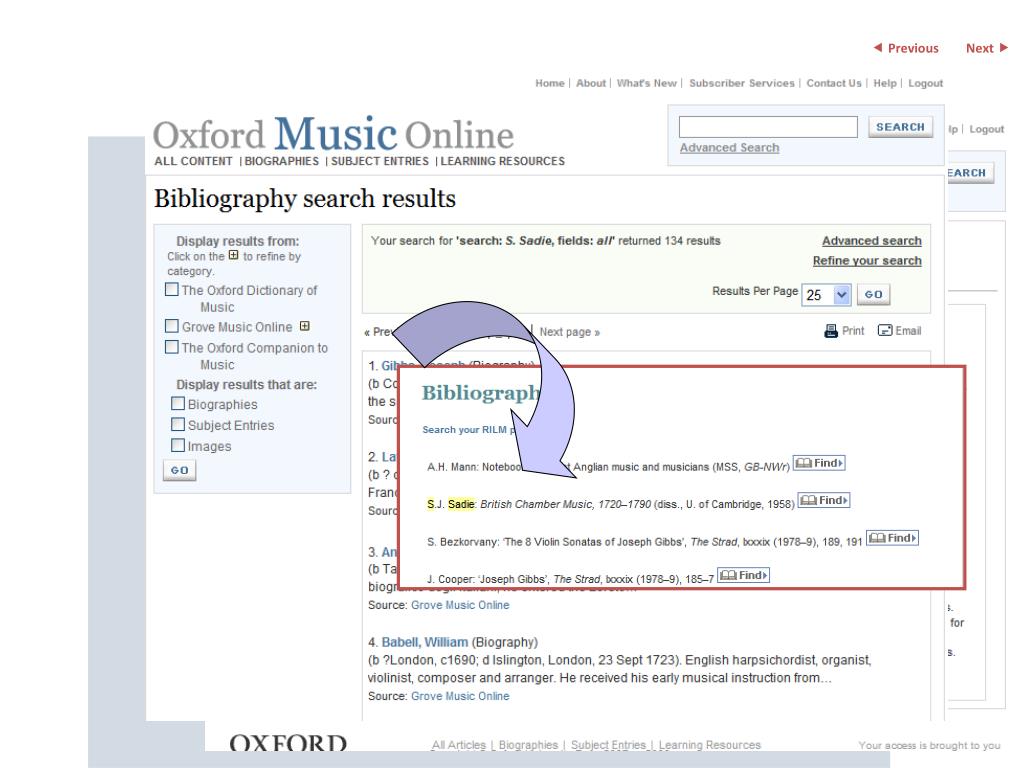1024x768 pixels.
Task: Open the Help link beside Logout
Action: coord(885,84)
